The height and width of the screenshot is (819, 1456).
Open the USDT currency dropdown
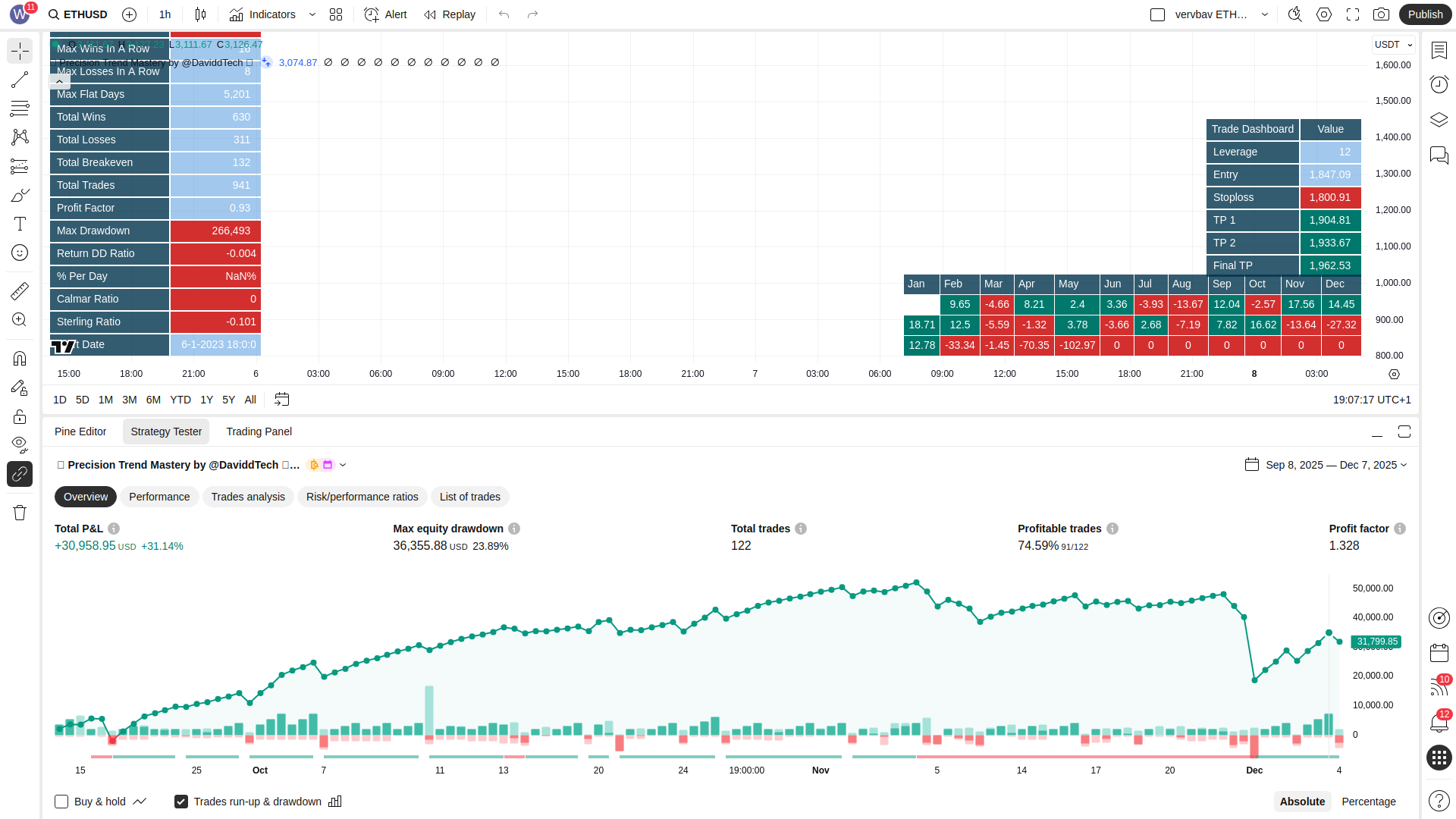(1393, 45)
